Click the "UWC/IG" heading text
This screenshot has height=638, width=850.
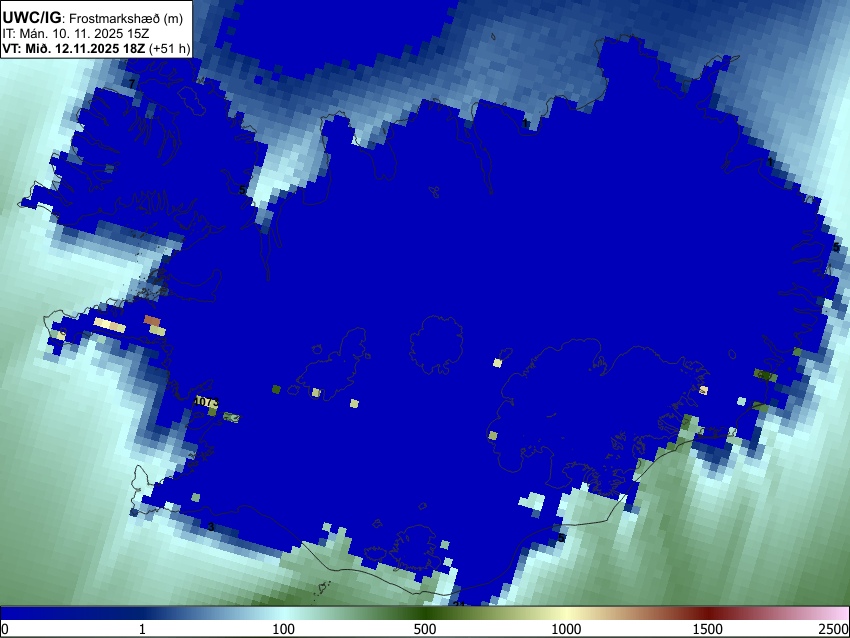(31, 17)
